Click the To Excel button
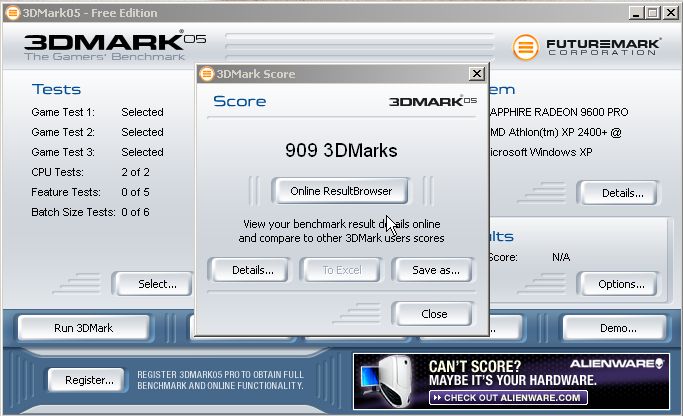The height and width of the screenshot is (416, 683). (341, 270)
